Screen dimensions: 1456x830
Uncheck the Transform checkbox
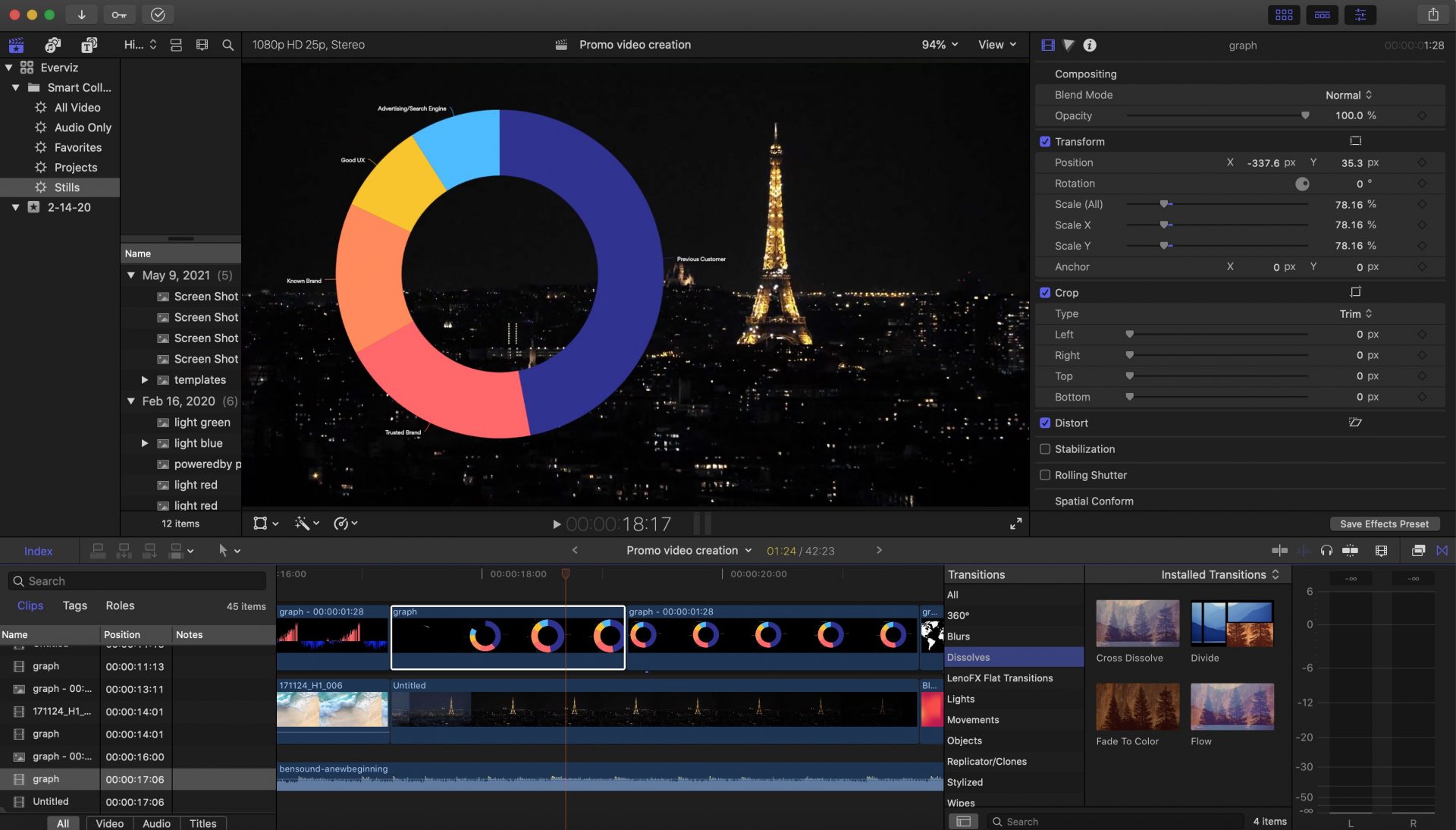pos(1045,142)
